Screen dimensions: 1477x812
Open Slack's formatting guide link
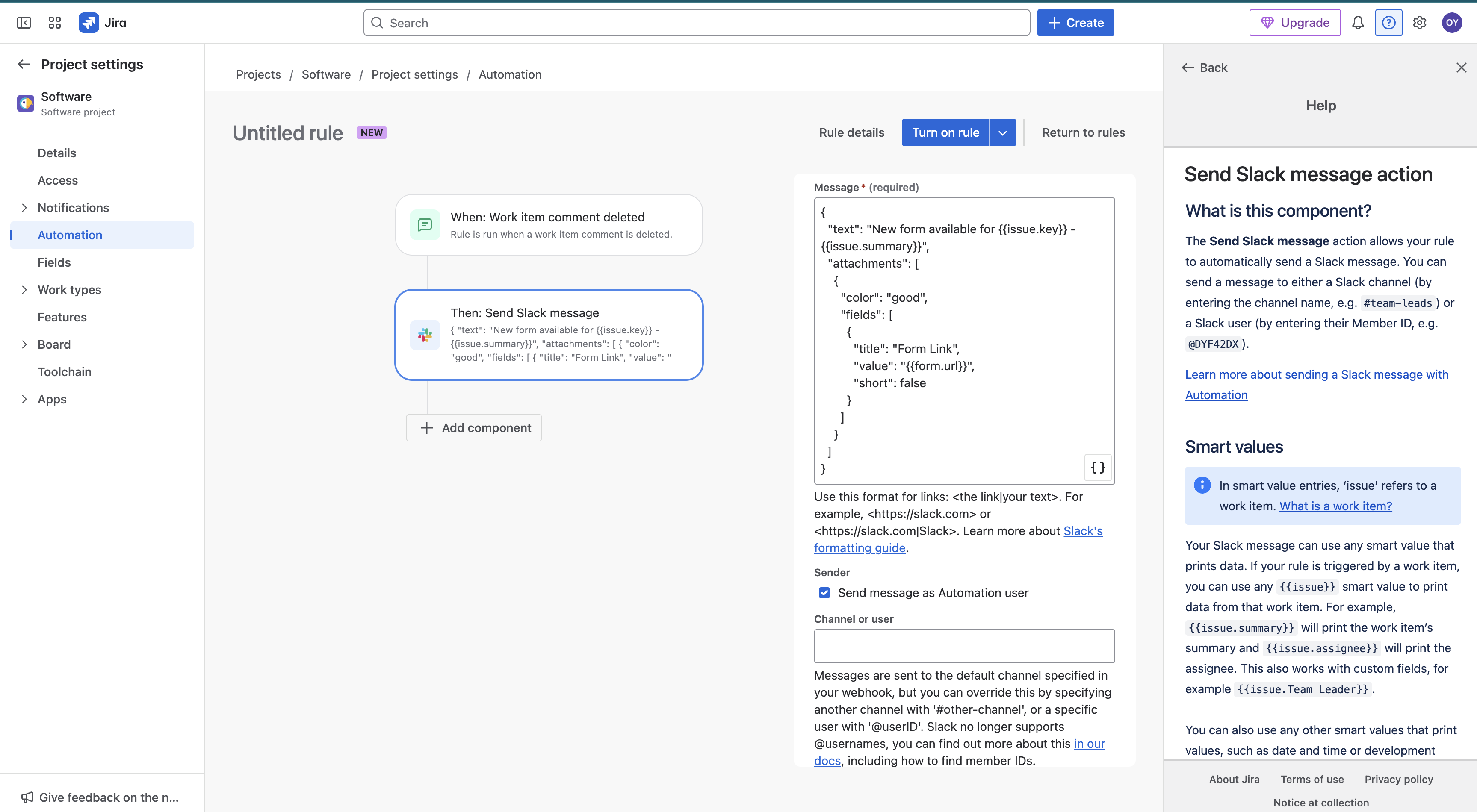(x=860, y=547)
